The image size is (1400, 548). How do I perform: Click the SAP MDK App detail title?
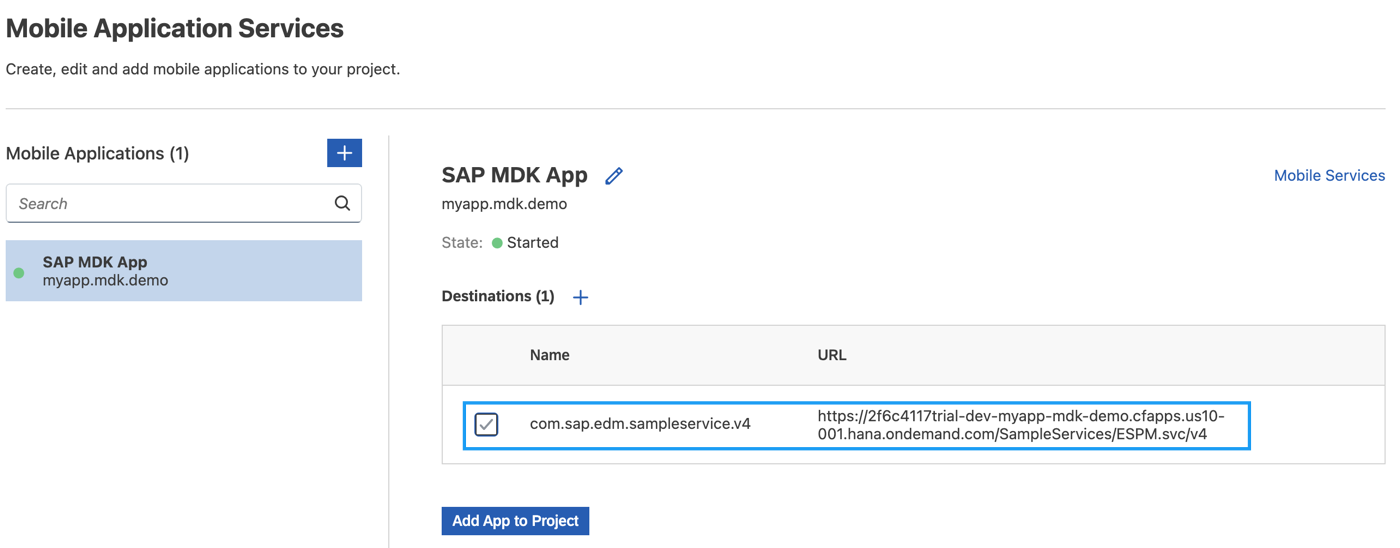pyautogui.click(x=515, y=175)
